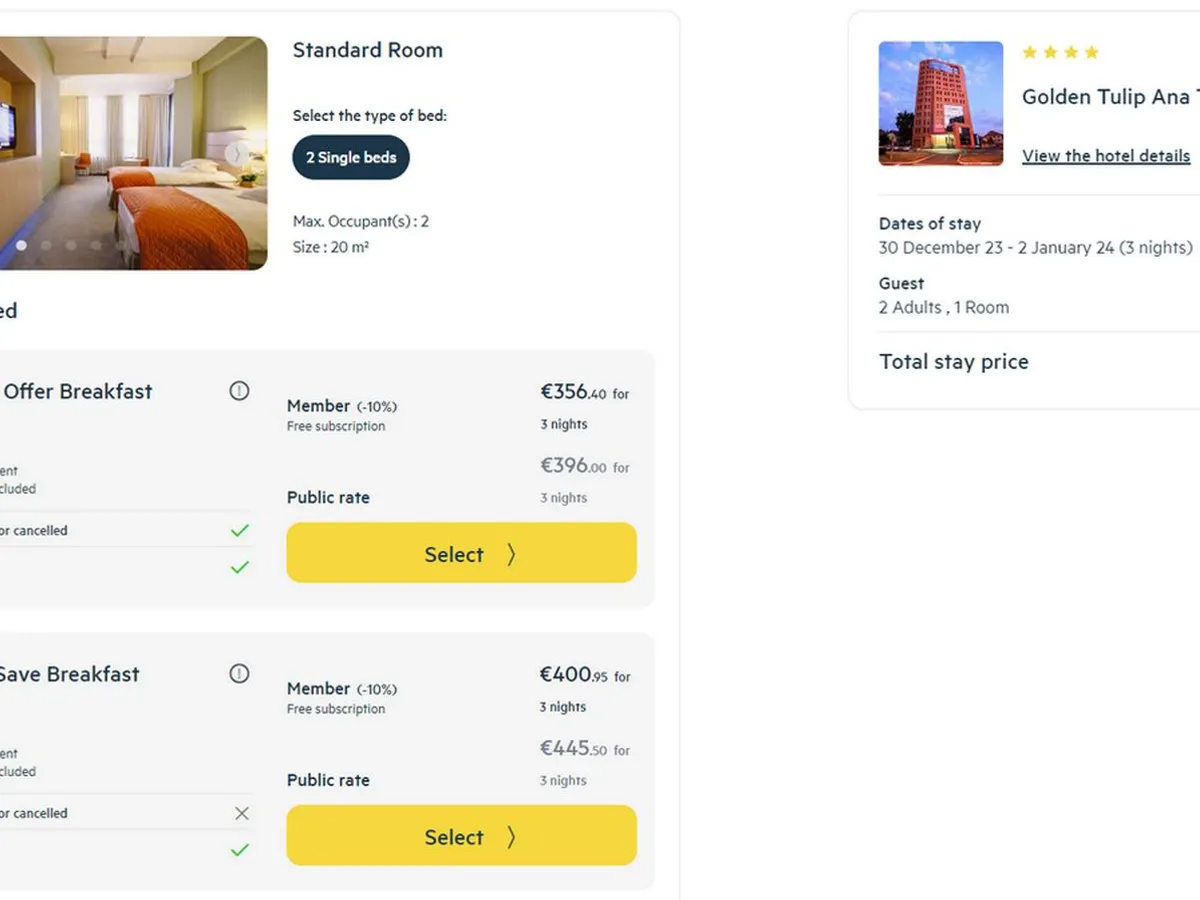
Task: Click info icon beside Offer Breakfast
Action: coord(239,391)
